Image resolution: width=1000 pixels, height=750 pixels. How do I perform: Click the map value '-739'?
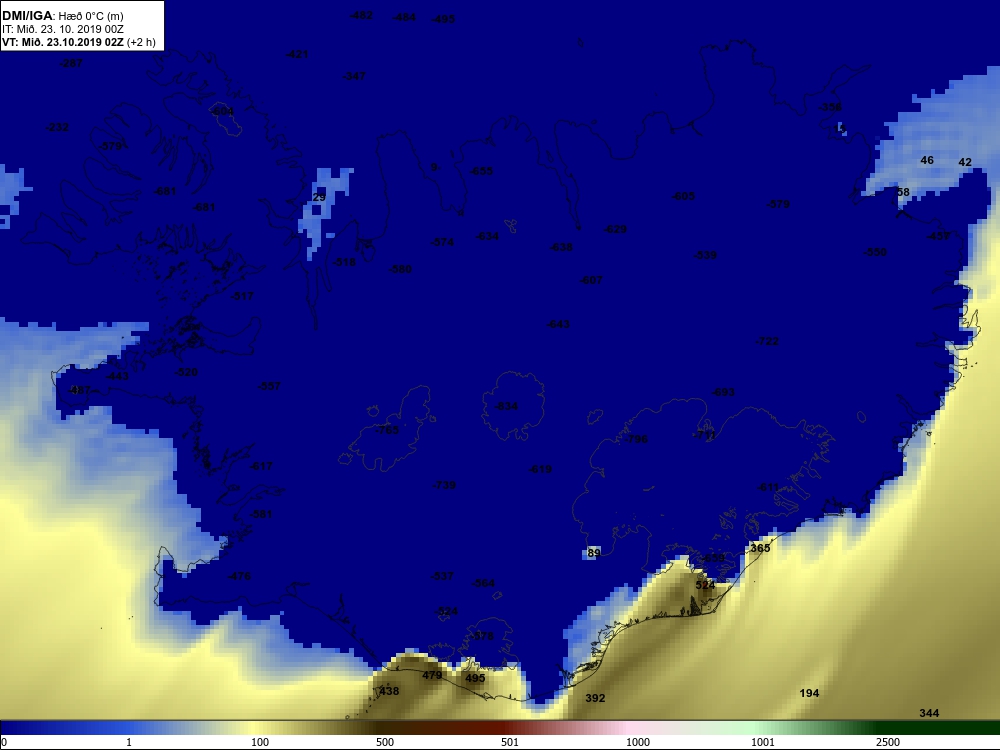tap(444, 485)
